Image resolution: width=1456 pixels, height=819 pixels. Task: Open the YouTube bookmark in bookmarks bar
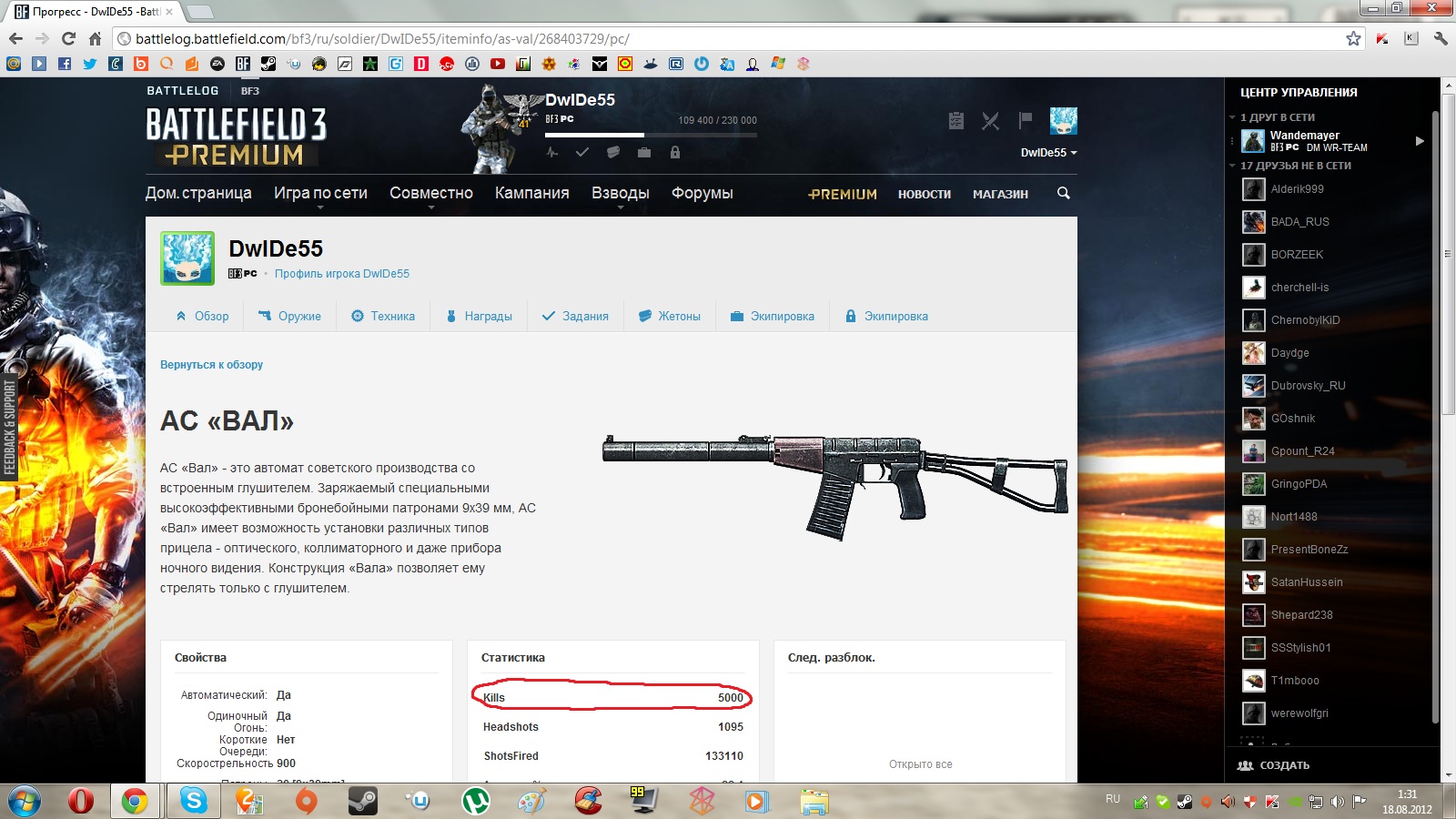click(498, 64)
